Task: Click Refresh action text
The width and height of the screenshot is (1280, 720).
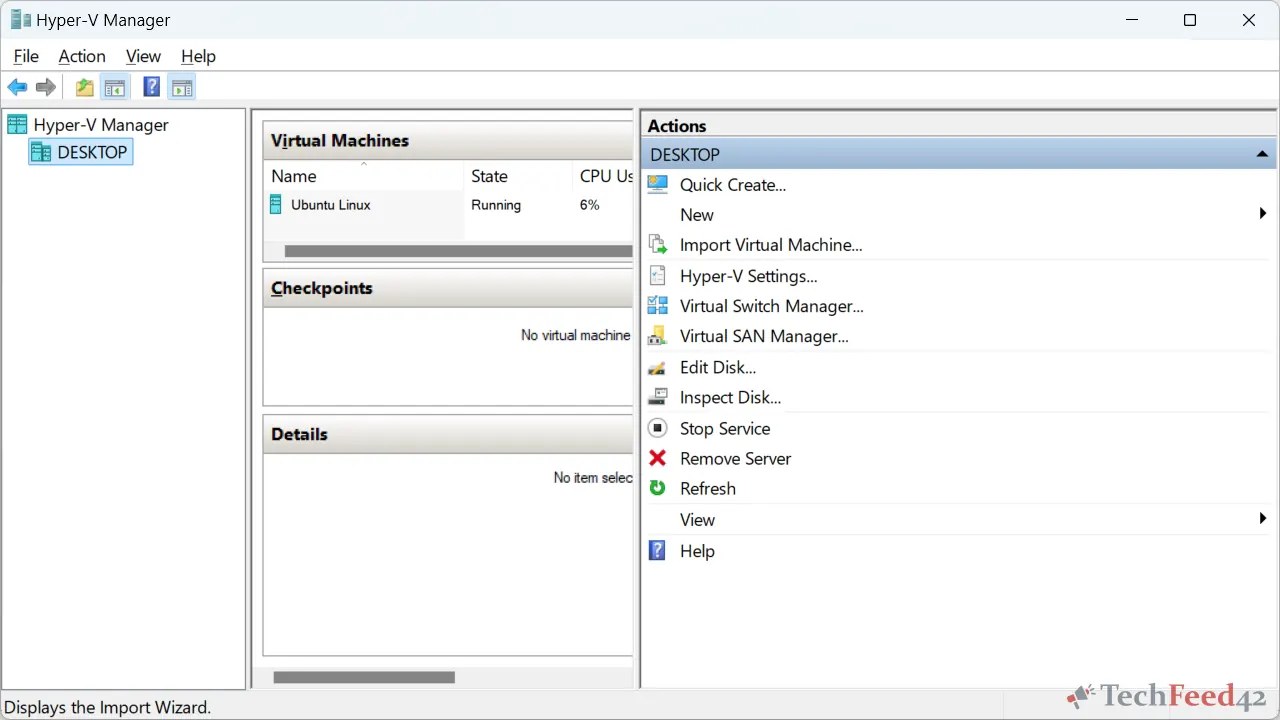Action: (x=708, y=488)
